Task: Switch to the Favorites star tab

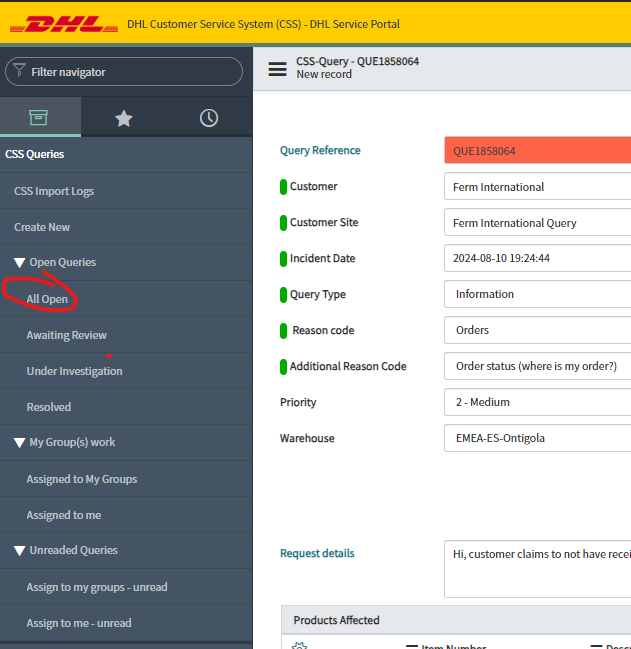Action: click(x=124, y=118)
